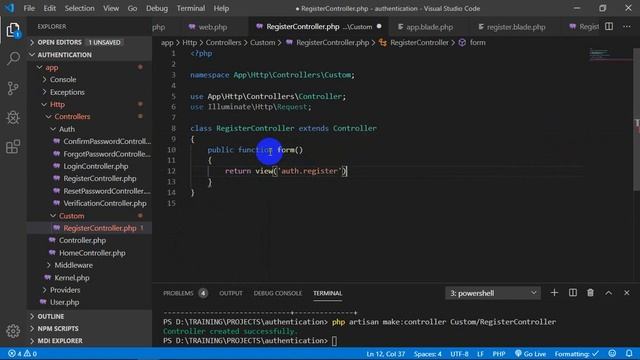
Task: Collapse the AUTHENTICATION project section
Action: (x=89, y=55)
